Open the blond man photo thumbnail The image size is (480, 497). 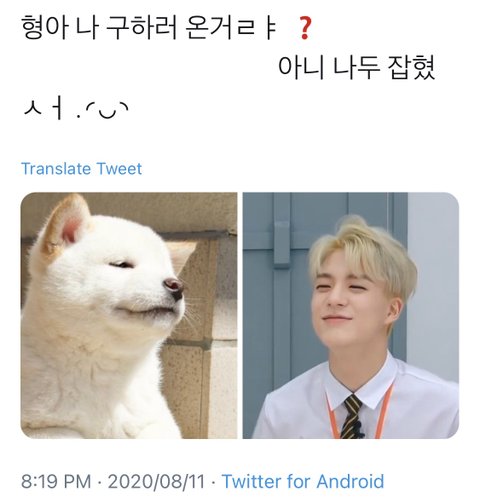click(x=351, y=315)
